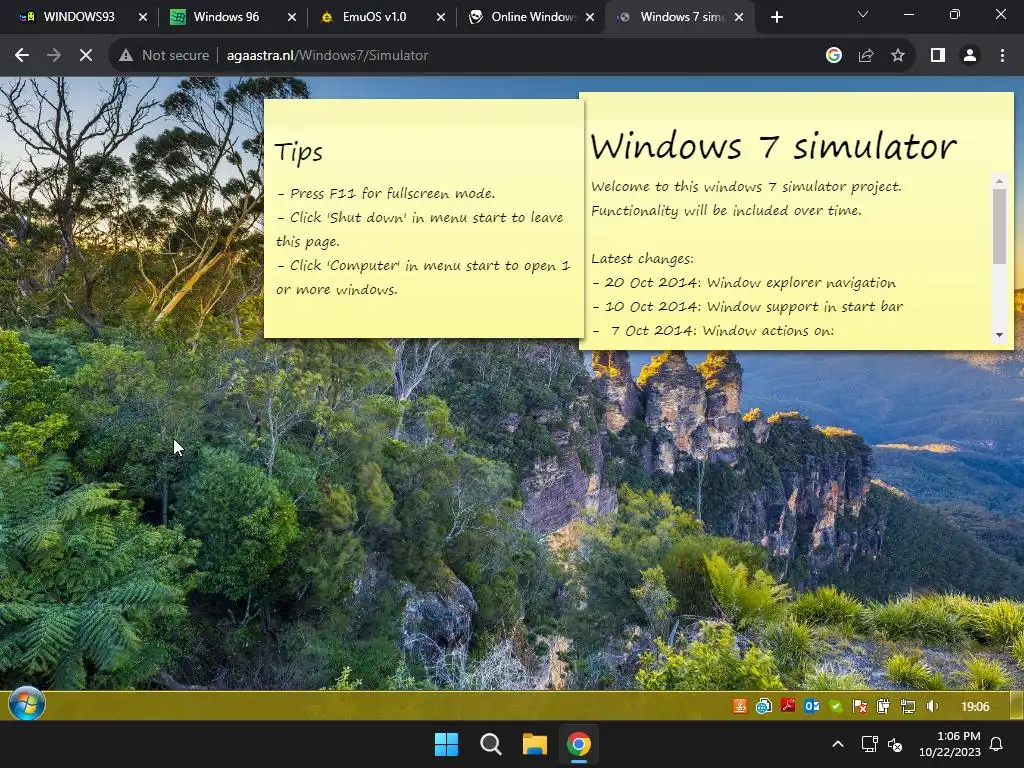The width and height of the screenshot is (1024, 768).
Task: Open the Chrome three-dot menu
Action: pos(1002,56)
